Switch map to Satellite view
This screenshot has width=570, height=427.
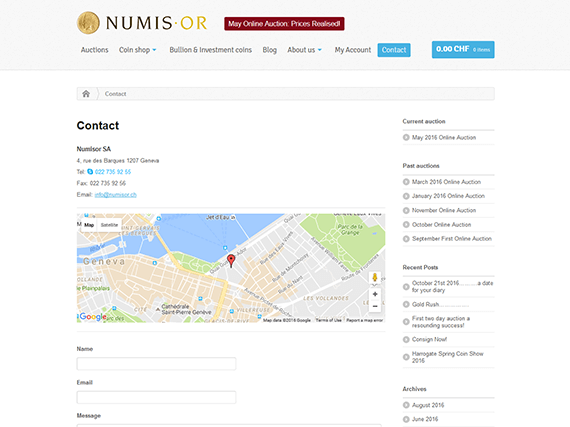point(109,225)
